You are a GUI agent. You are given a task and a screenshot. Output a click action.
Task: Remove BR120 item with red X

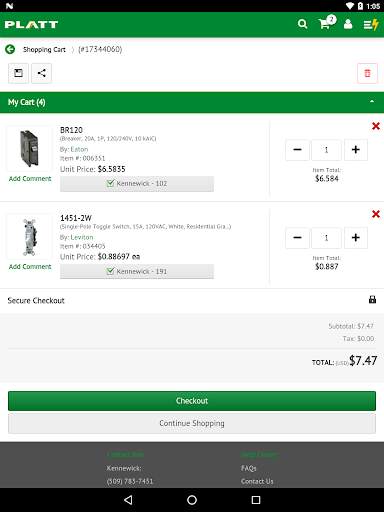coord(376,126)
